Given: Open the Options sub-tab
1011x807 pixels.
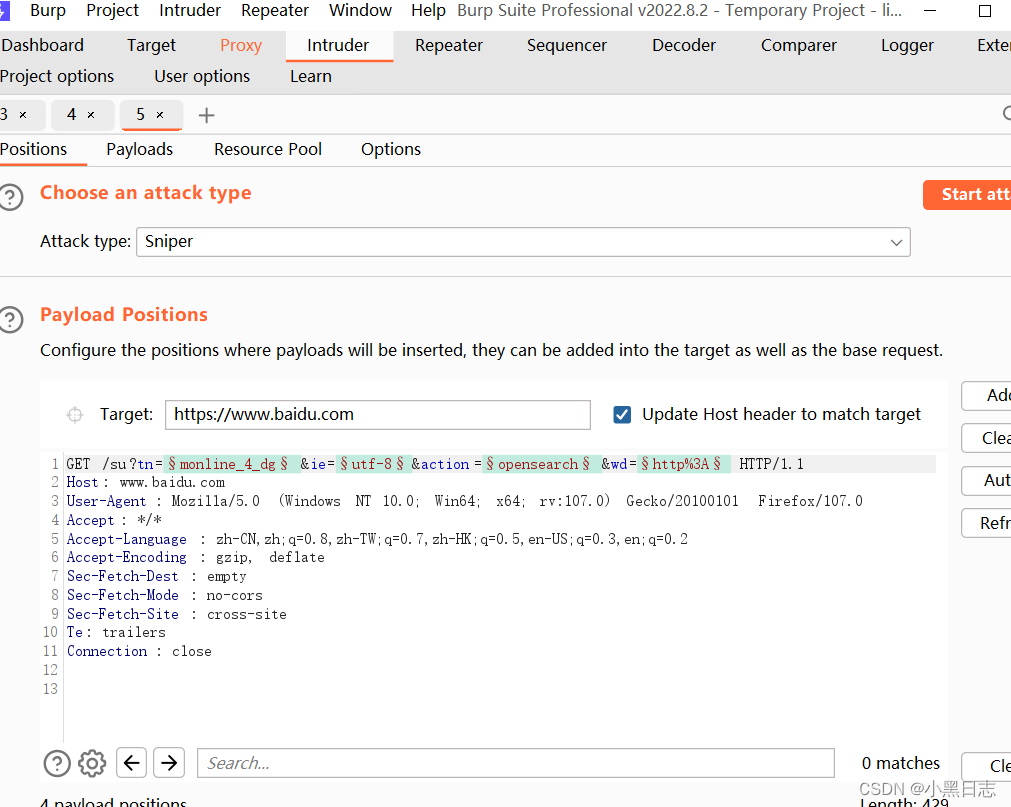Looking at the screenshot, I should coord(391,150).
